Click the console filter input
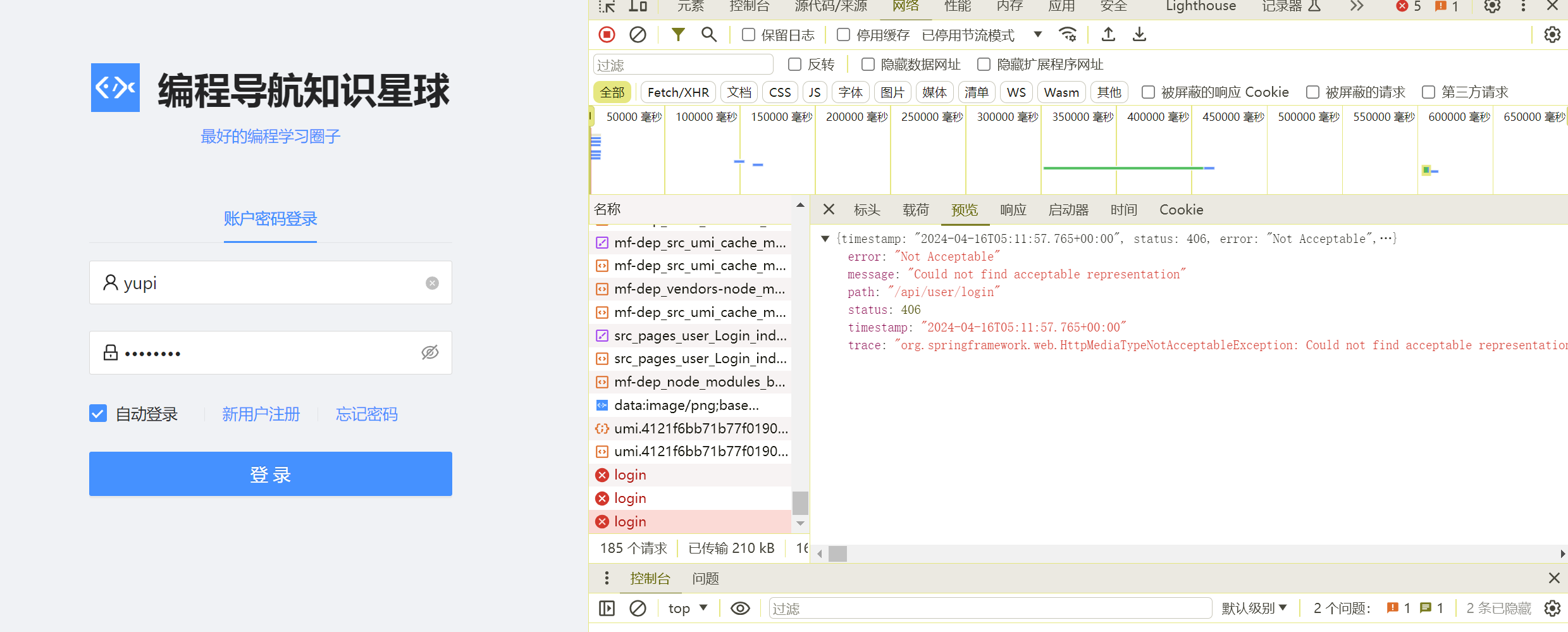The width and height of the screenshot is (1568, 632). [x=990, y=608]
